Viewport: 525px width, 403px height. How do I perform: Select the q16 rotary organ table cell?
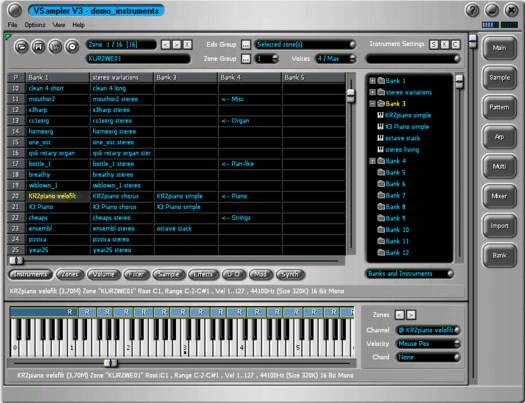tap(58, 153)
